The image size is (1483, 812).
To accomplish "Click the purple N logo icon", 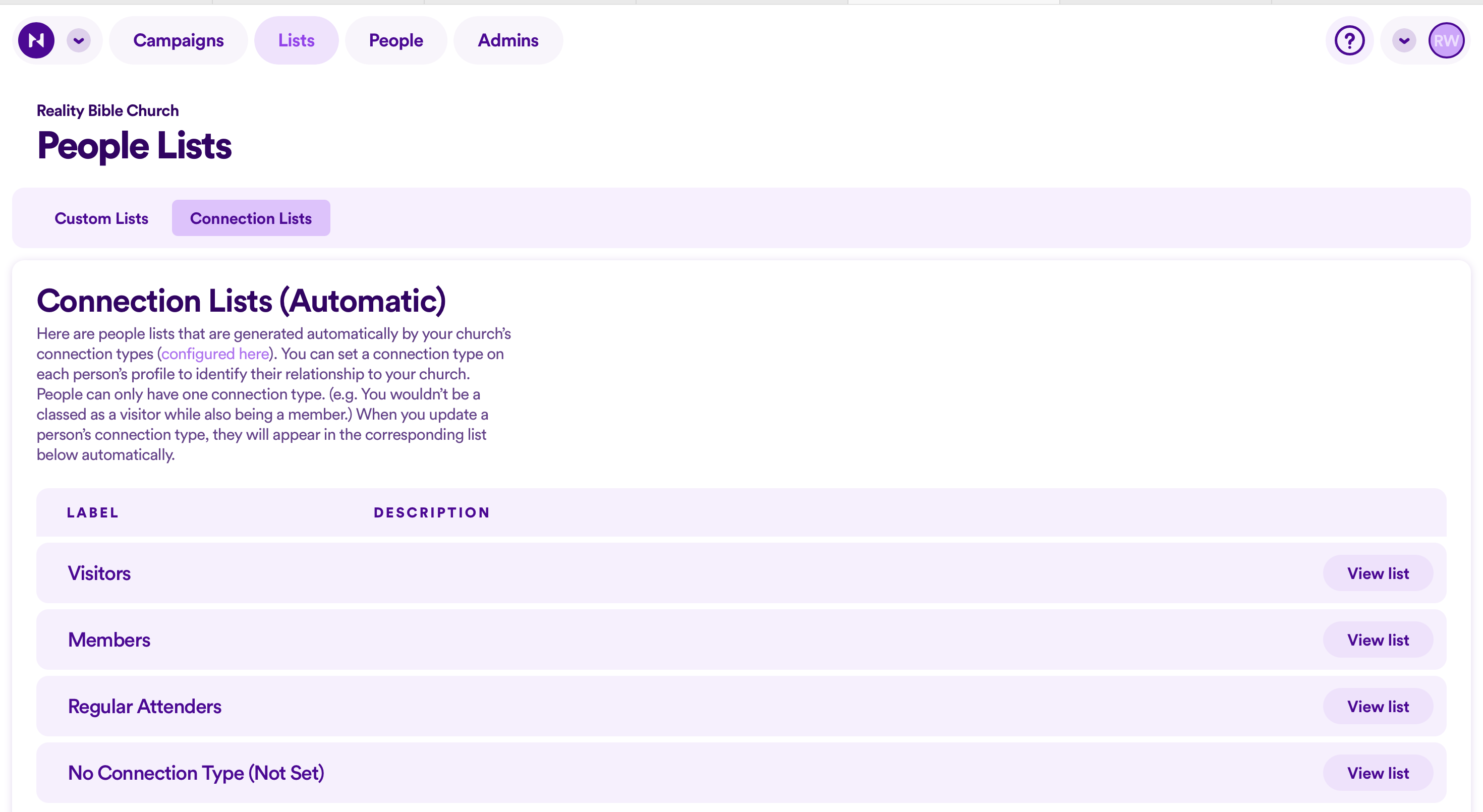I will 36,40.
